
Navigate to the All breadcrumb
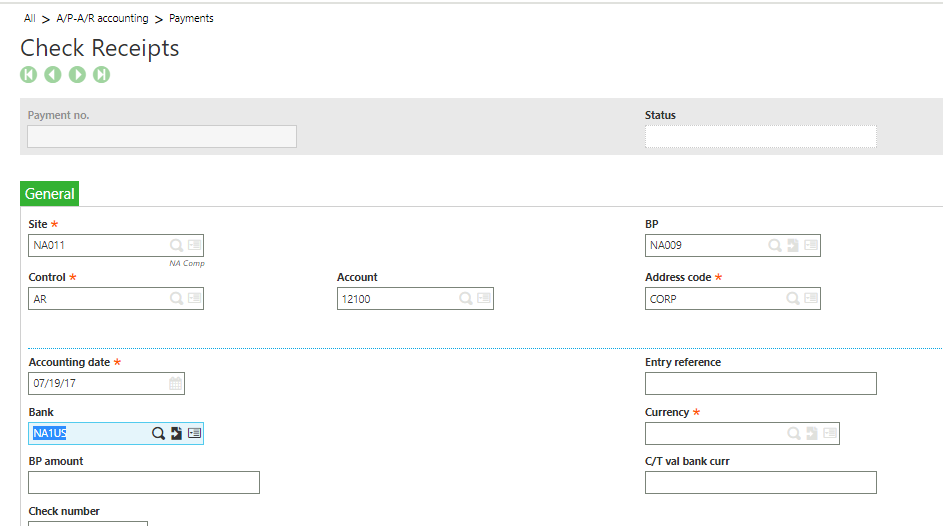[x=30, y=18]
